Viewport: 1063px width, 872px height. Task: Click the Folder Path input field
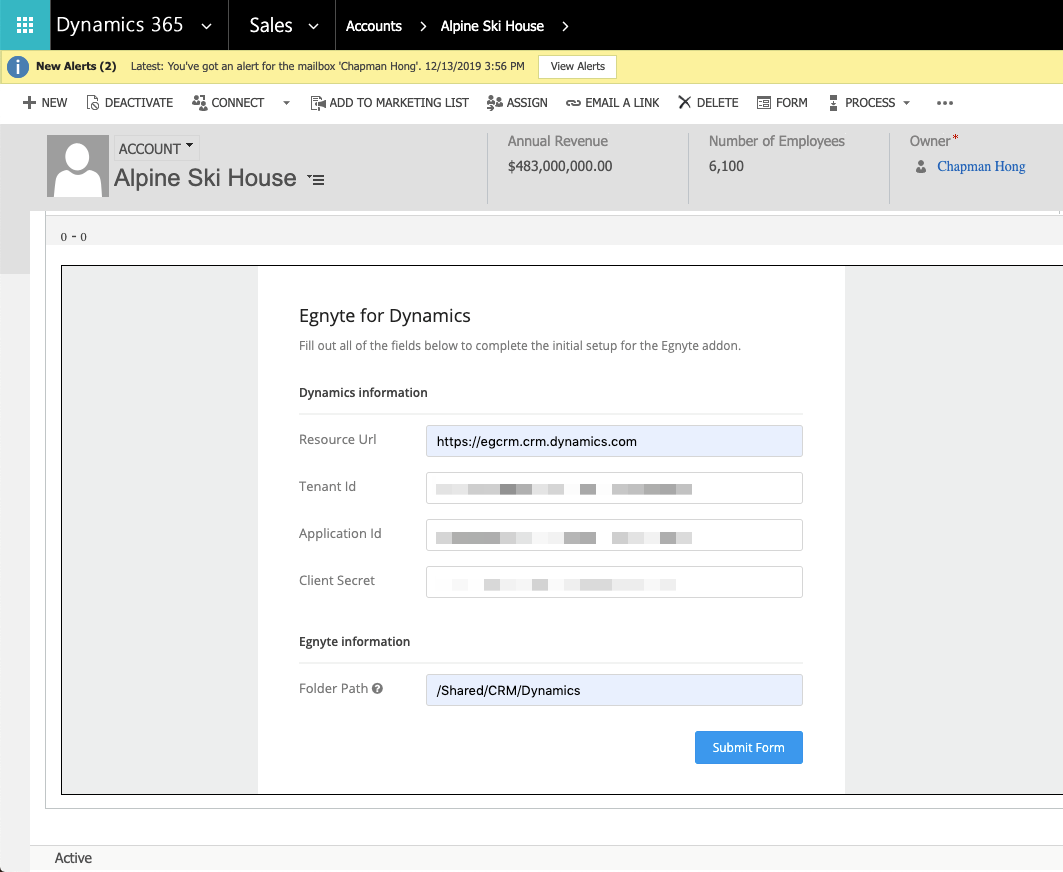[614, 690]
